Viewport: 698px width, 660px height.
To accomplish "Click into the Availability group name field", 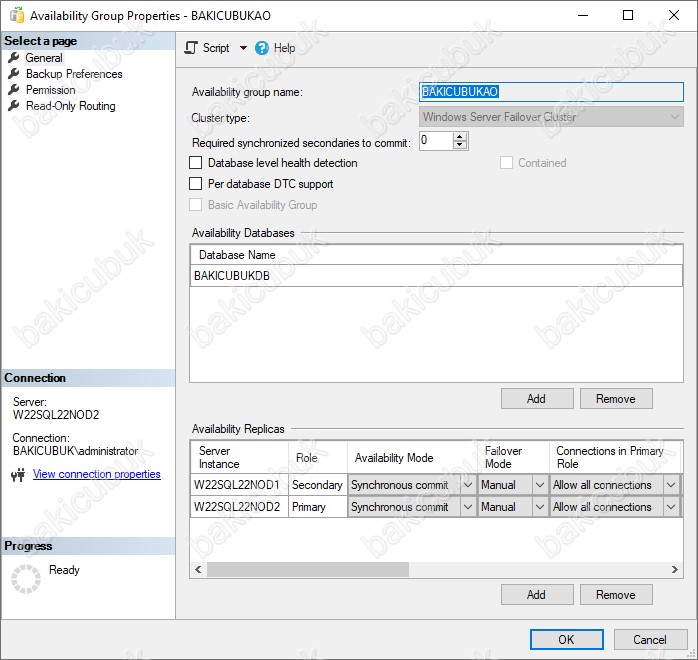I will 551,92.
